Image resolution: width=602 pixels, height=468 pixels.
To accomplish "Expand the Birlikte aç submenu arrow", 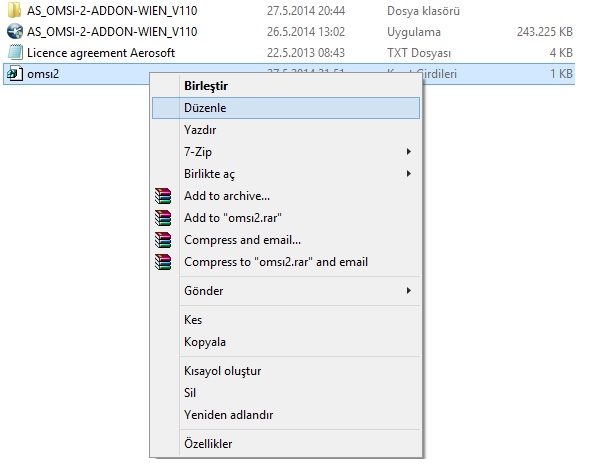I will pyautogui.click(x=409, y=174).
